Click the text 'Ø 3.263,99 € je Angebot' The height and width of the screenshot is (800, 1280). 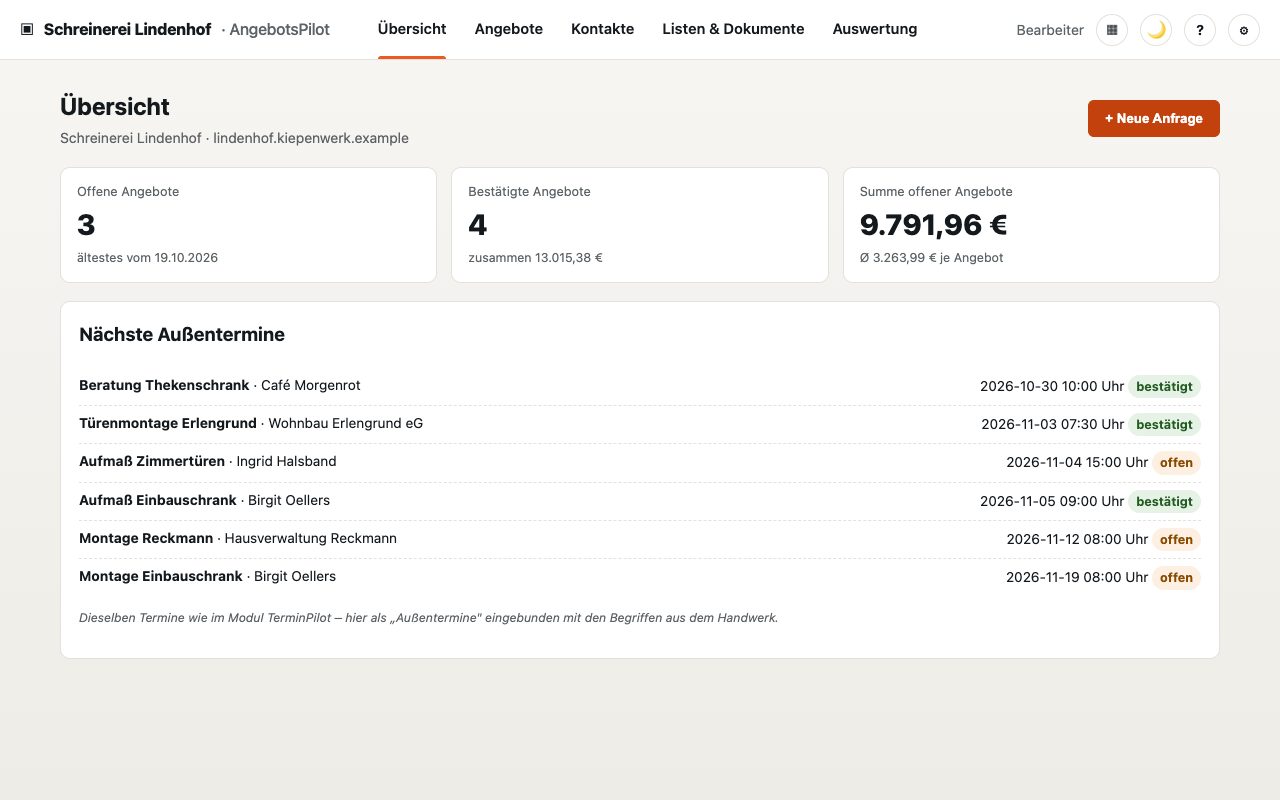931,258
